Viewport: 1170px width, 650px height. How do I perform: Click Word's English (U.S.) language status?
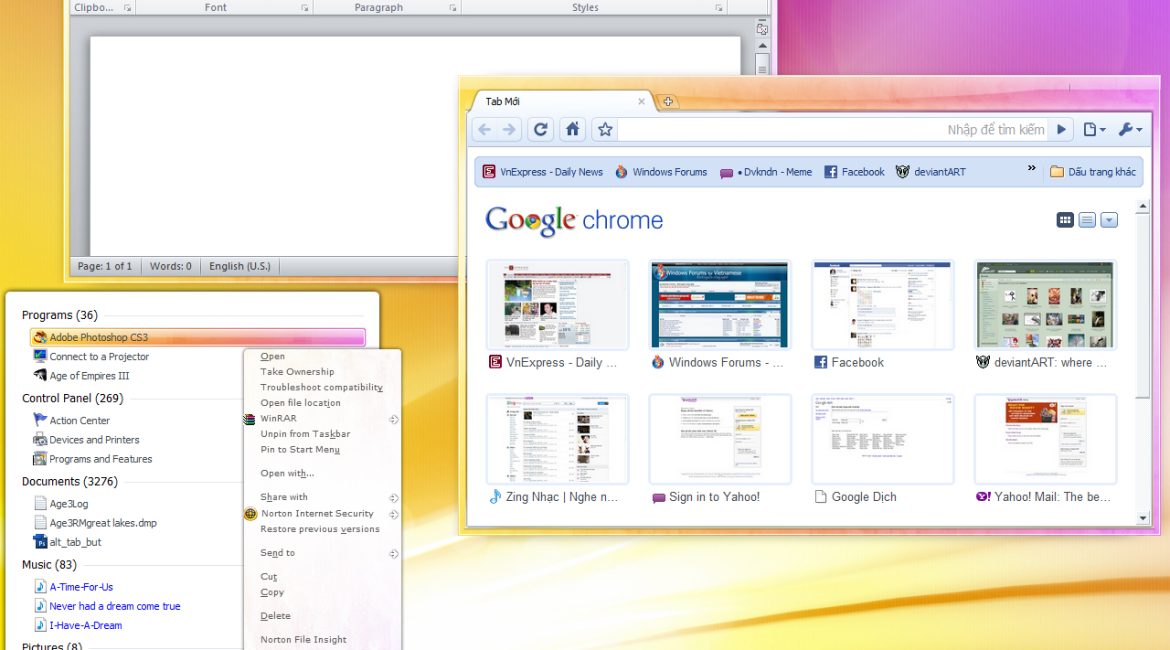(x=240, y=266)
